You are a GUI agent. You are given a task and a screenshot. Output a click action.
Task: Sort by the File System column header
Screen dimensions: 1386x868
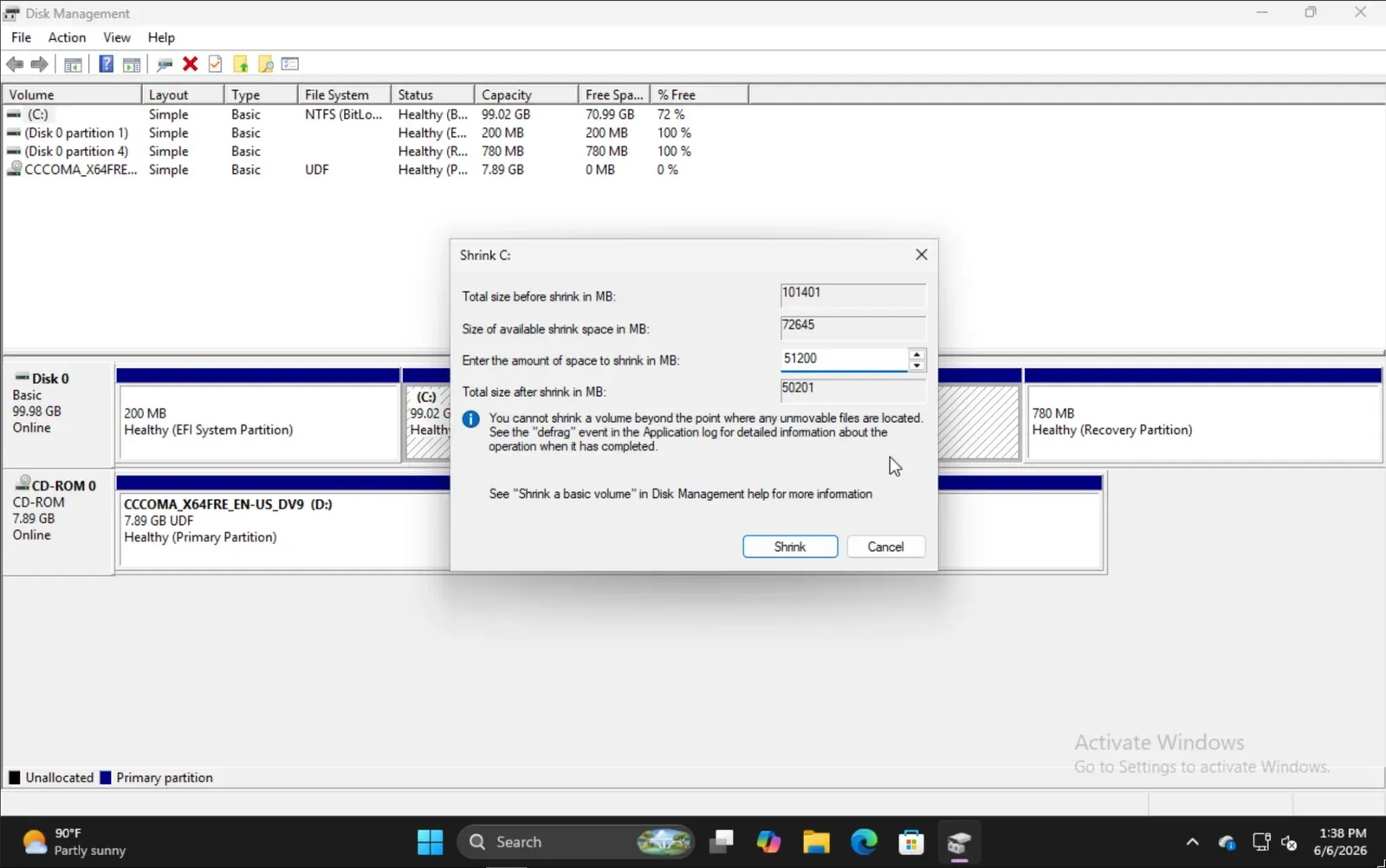click(x=344, y=94)
